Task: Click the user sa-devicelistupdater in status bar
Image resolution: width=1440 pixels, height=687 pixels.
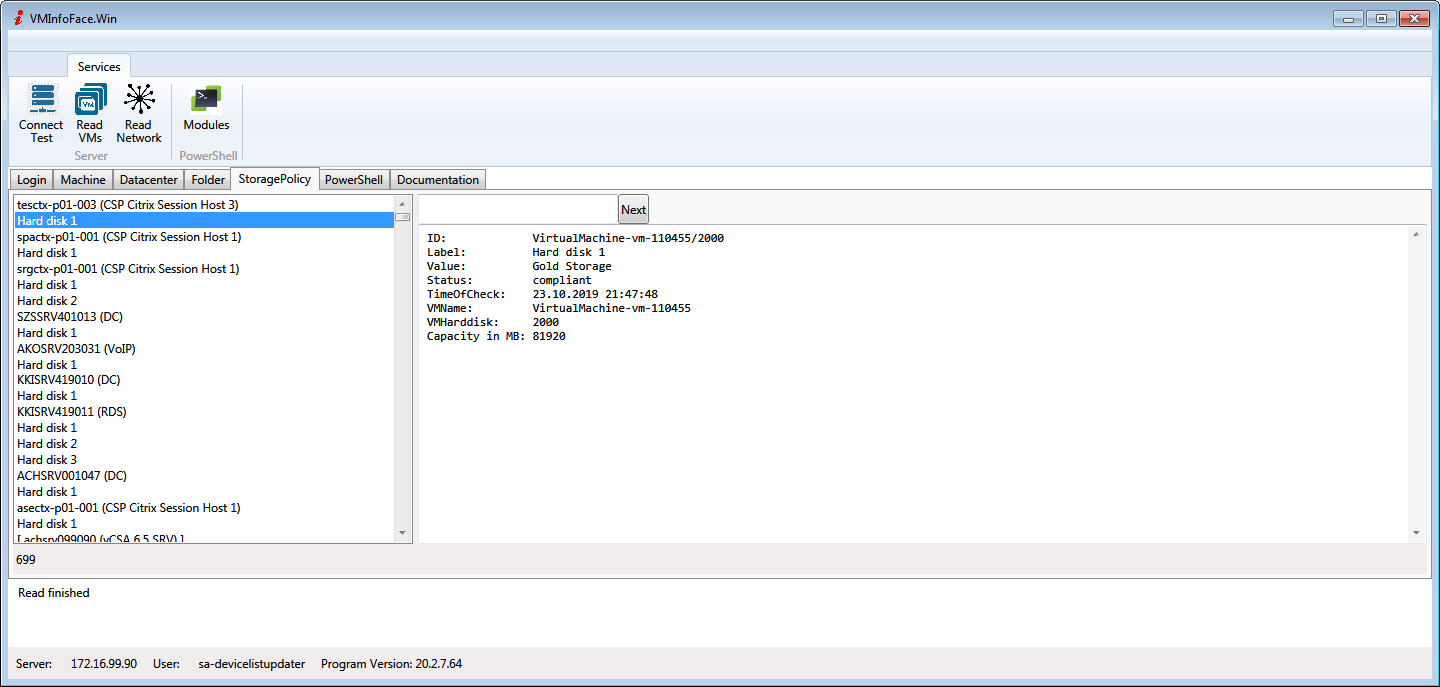Action: 250,664
